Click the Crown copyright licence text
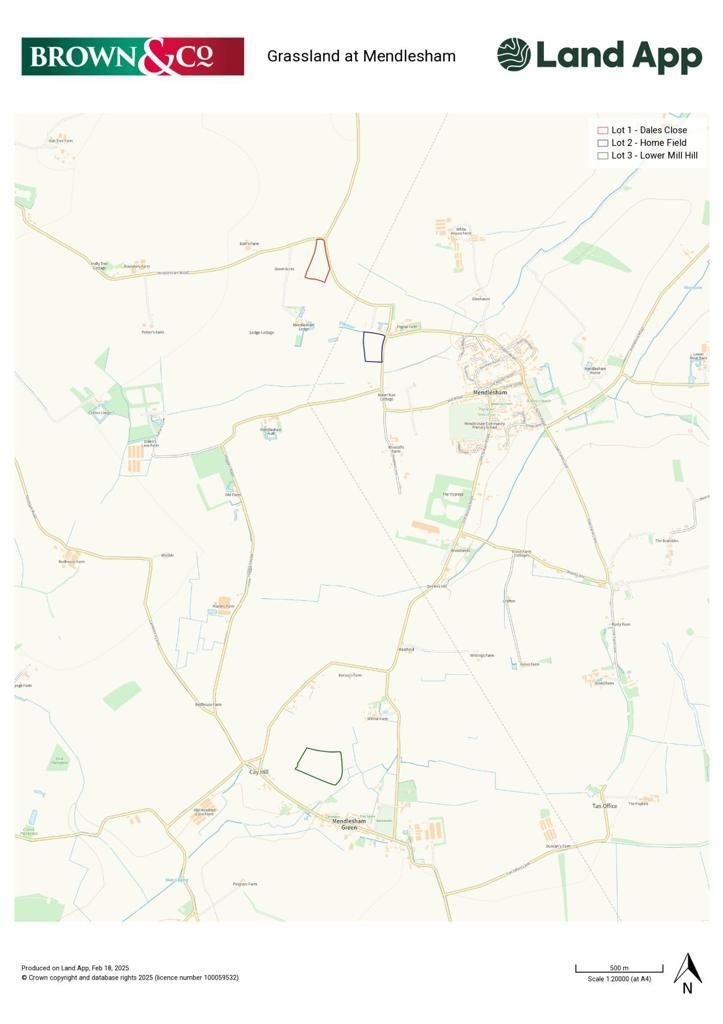The image size is (723, 1024). (x=130, y=978)
